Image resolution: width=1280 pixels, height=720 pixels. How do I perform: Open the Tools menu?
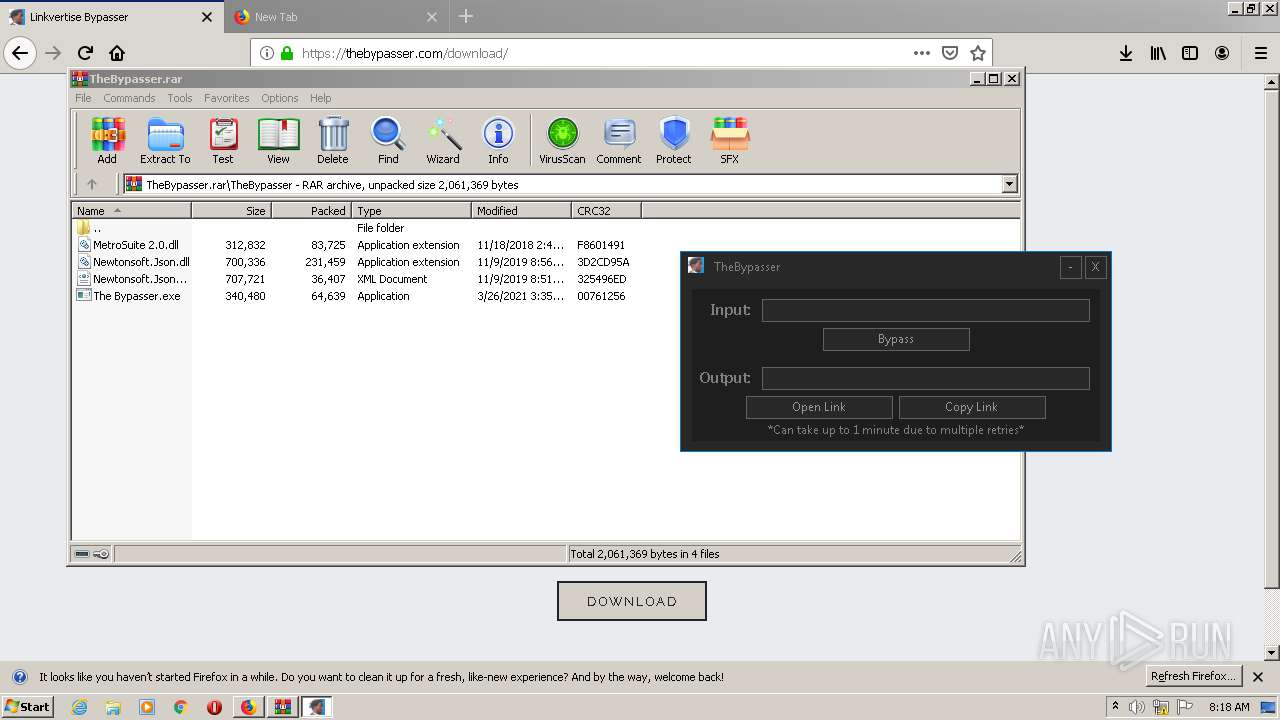pos(180,98)
